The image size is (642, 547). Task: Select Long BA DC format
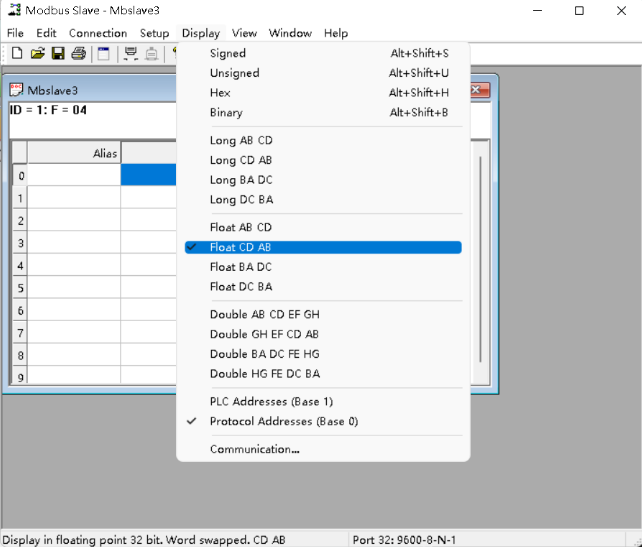pyautogui.click(x=323, y=180)
